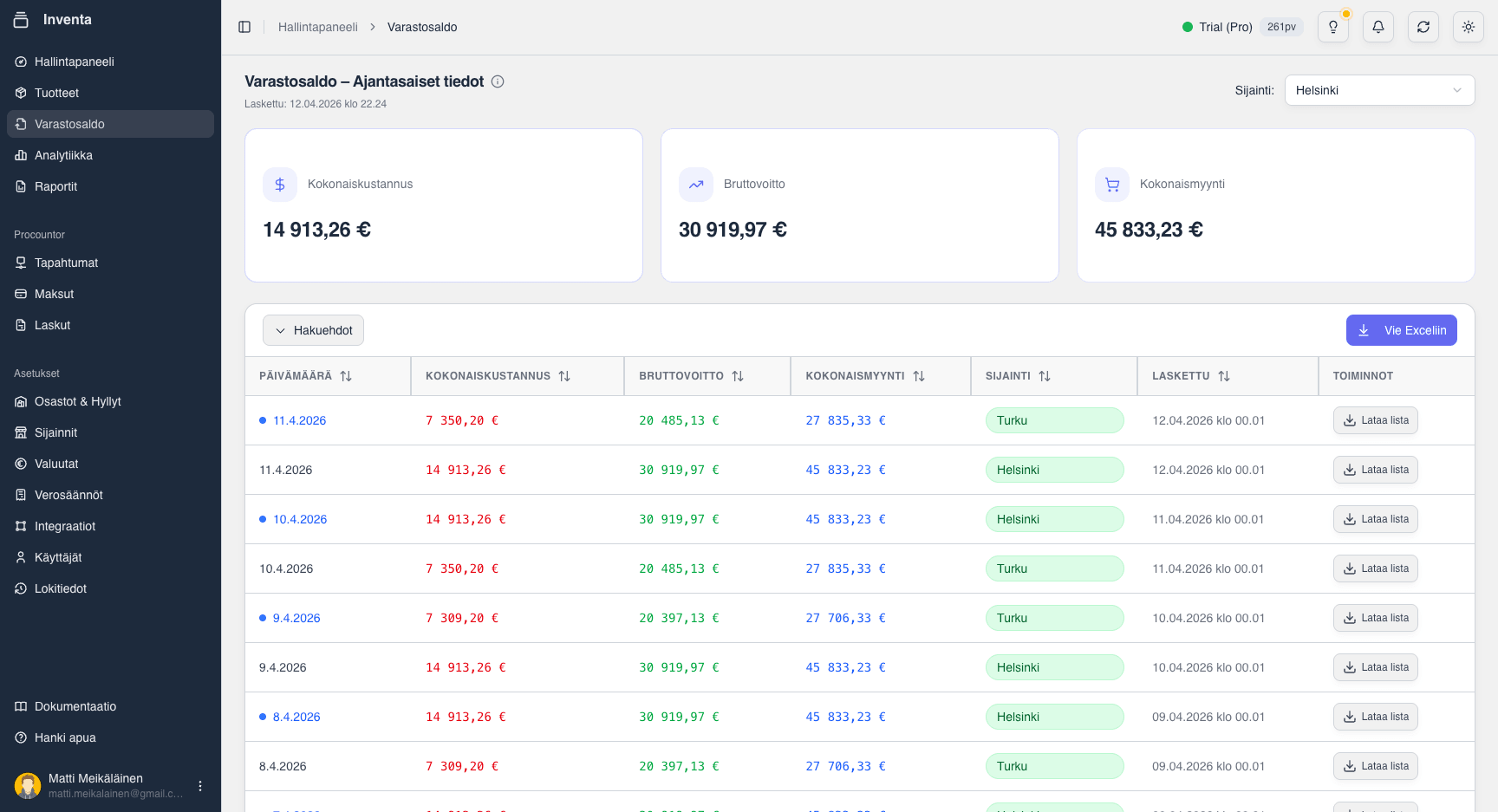
Task: Click Hallintapaneeli in the breadcrumb
Action: point(317,27)
